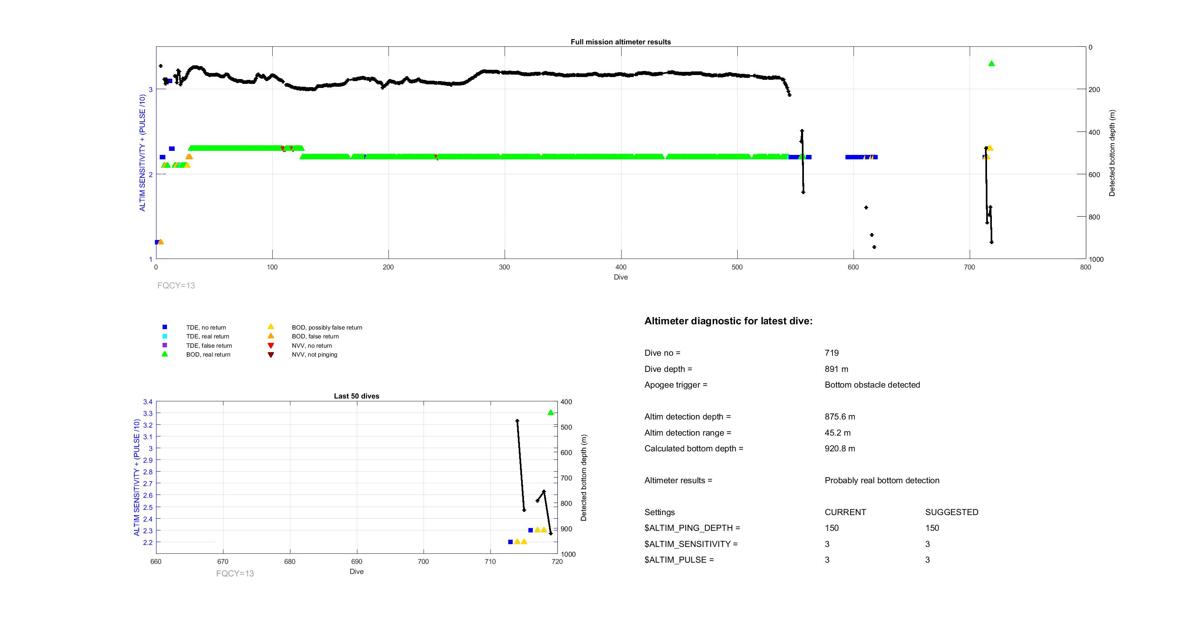This screenshot has height=622, width=1200.
Task: Click the current $ALTIM_PULSE value 3
Action: click(828, 560)
